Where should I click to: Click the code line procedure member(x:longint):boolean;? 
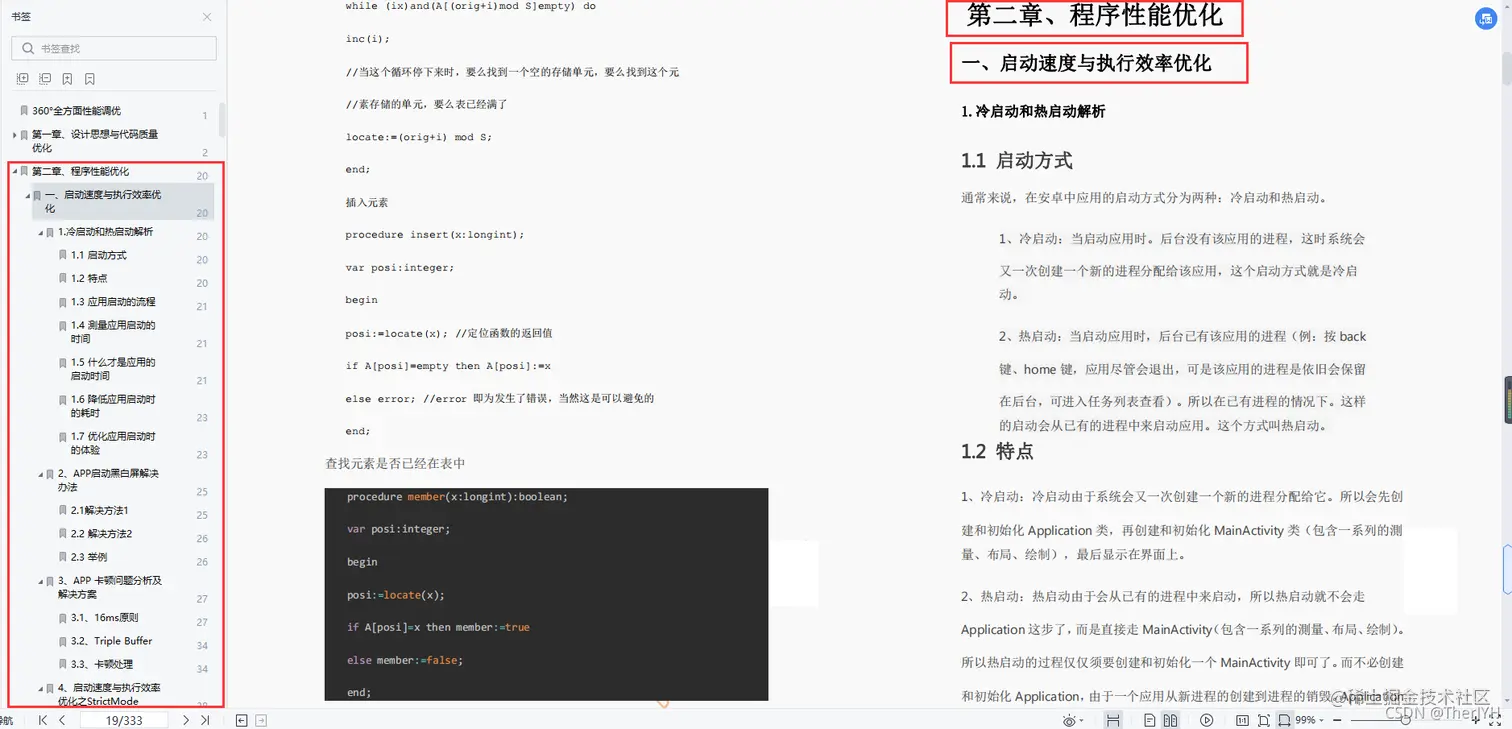[457, 497]
